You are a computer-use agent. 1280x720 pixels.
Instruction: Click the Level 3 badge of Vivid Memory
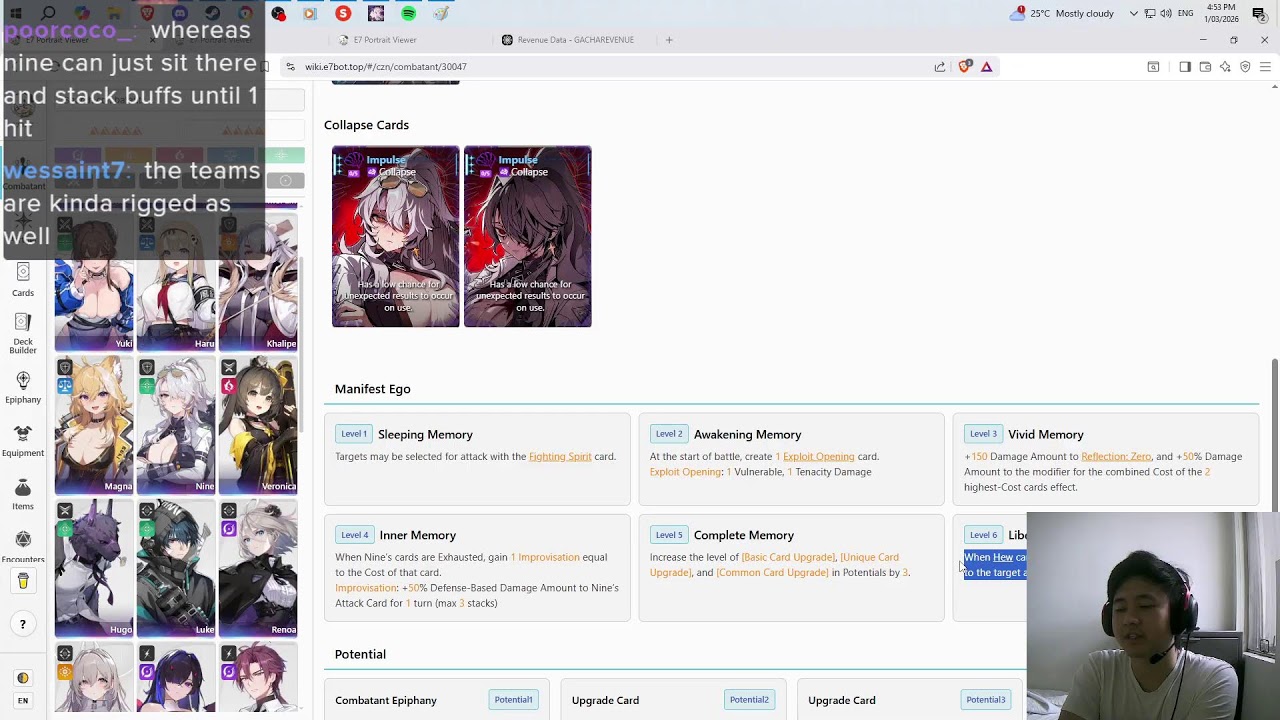[x=983, y=434]
